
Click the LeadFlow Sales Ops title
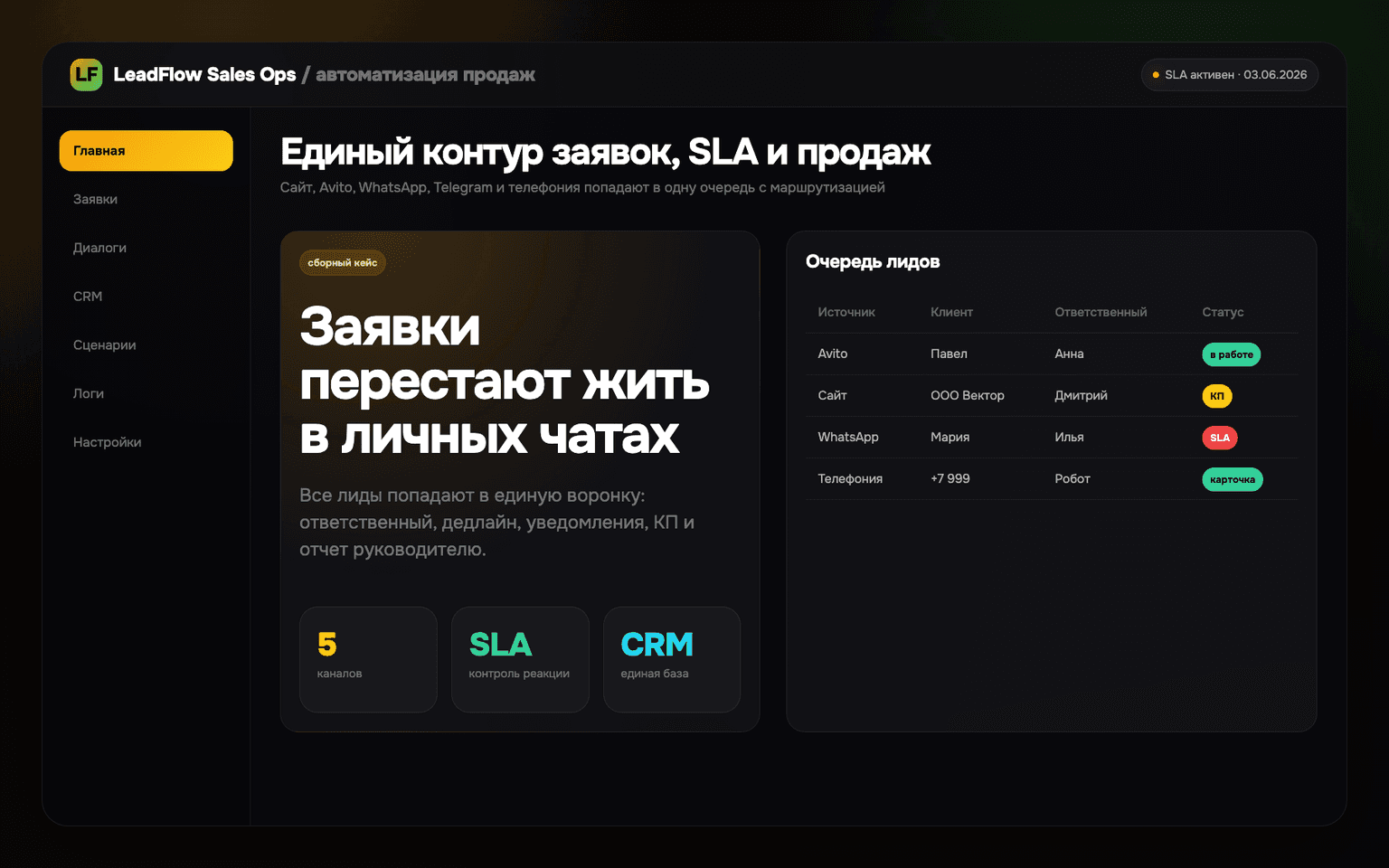coord(204,74)
